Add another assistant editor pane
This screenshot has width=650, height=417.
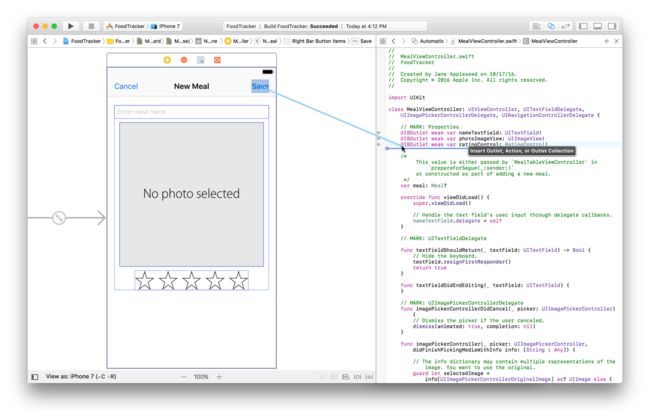(606, 41)
